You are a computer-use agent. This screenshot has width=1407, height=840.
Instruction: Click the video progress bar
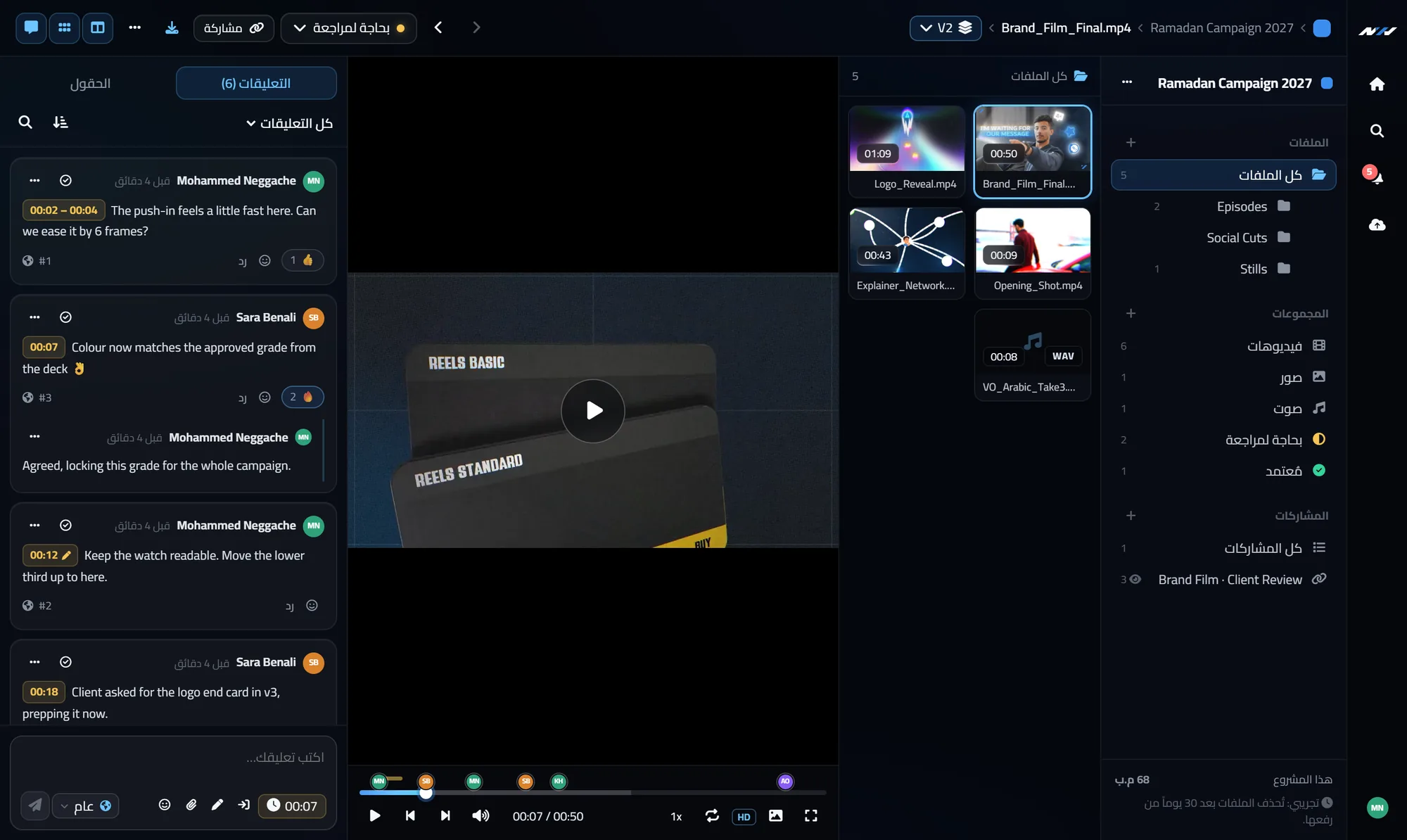(x=592, y=793)
